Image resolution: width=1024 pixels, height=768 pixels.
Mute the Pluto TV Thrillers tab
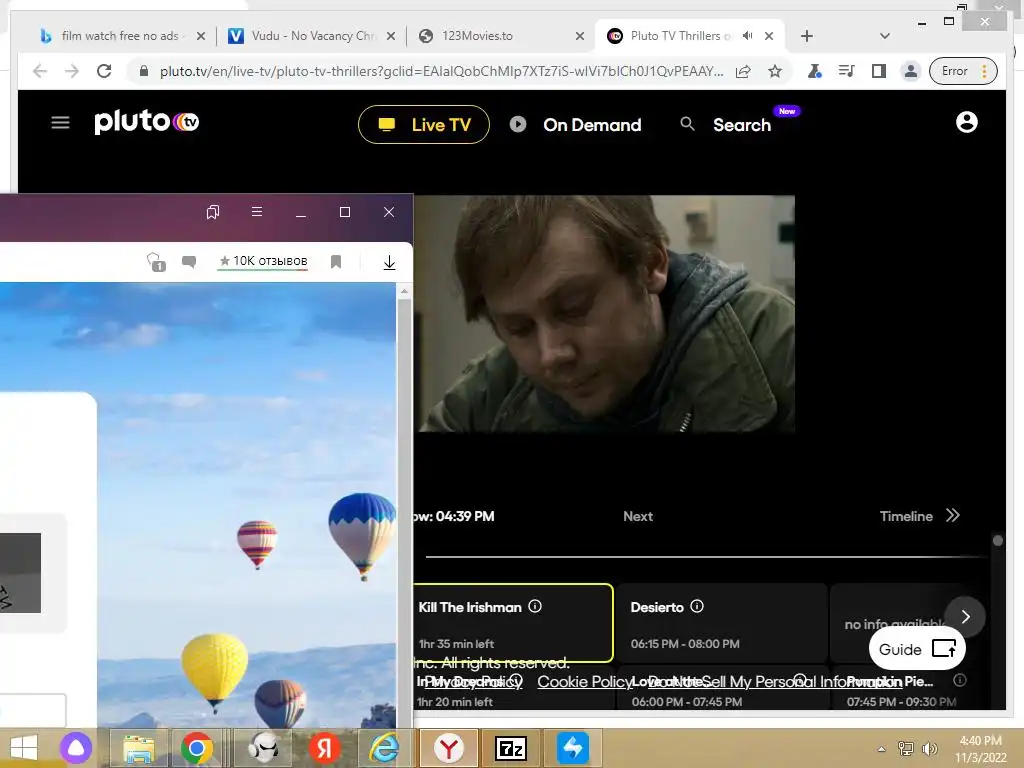747,36
